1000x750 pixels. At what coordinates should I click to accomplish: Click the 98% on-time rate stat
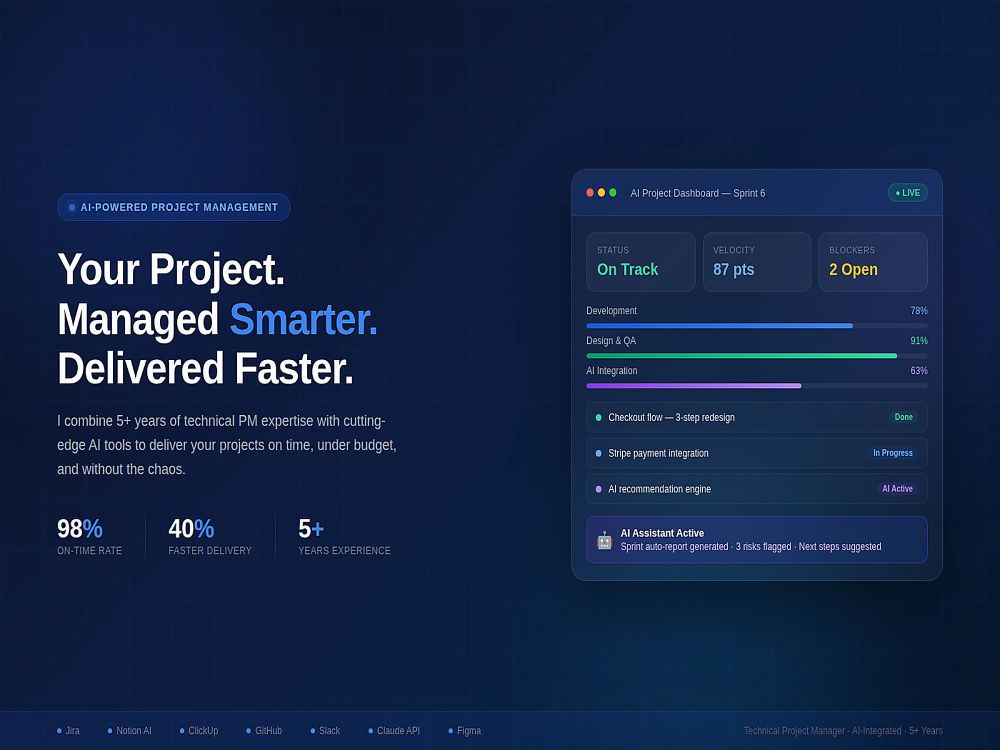(89, 536)
